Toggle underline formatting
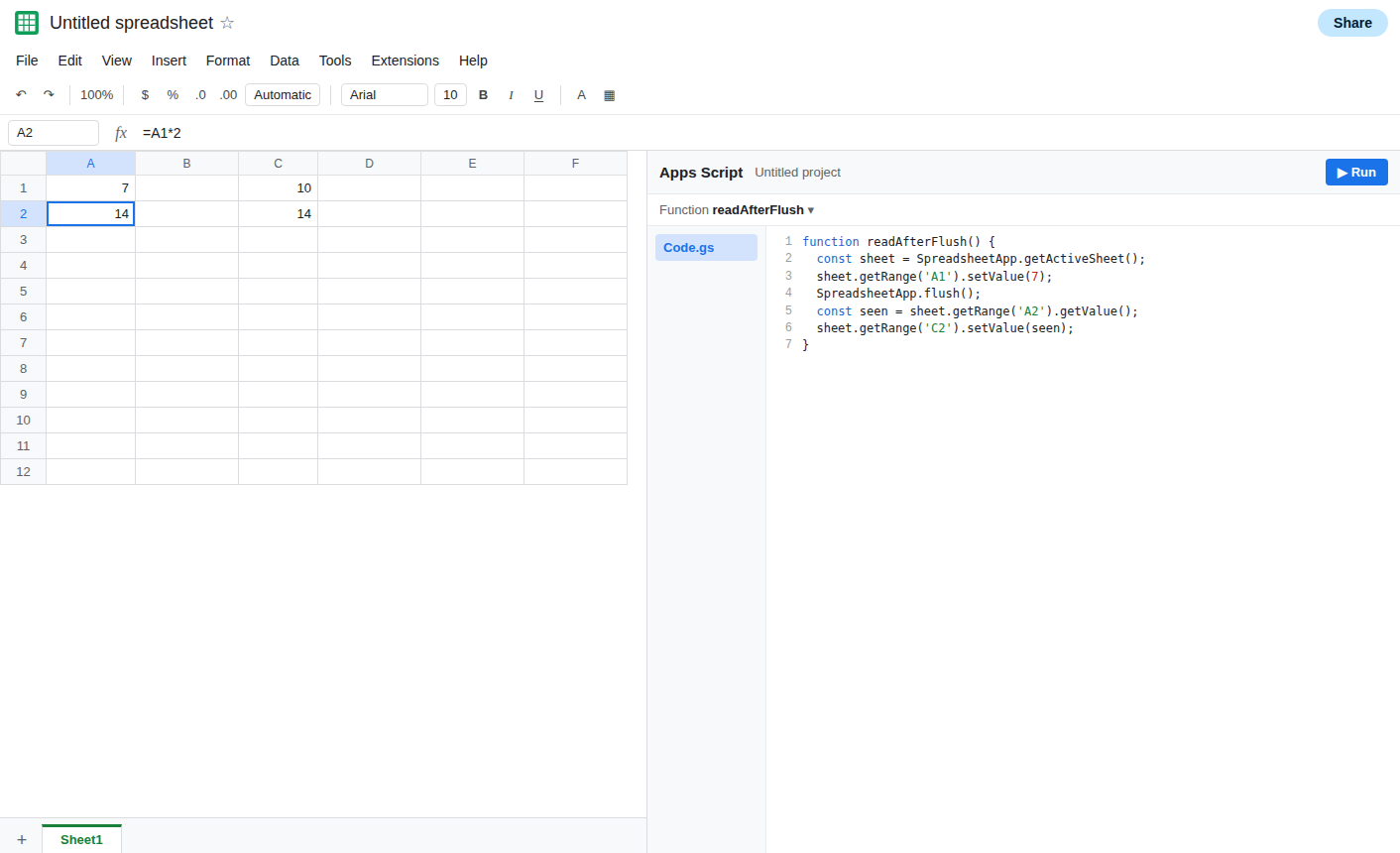This screenshot has width=1400, height=853. tap(538, 95)
